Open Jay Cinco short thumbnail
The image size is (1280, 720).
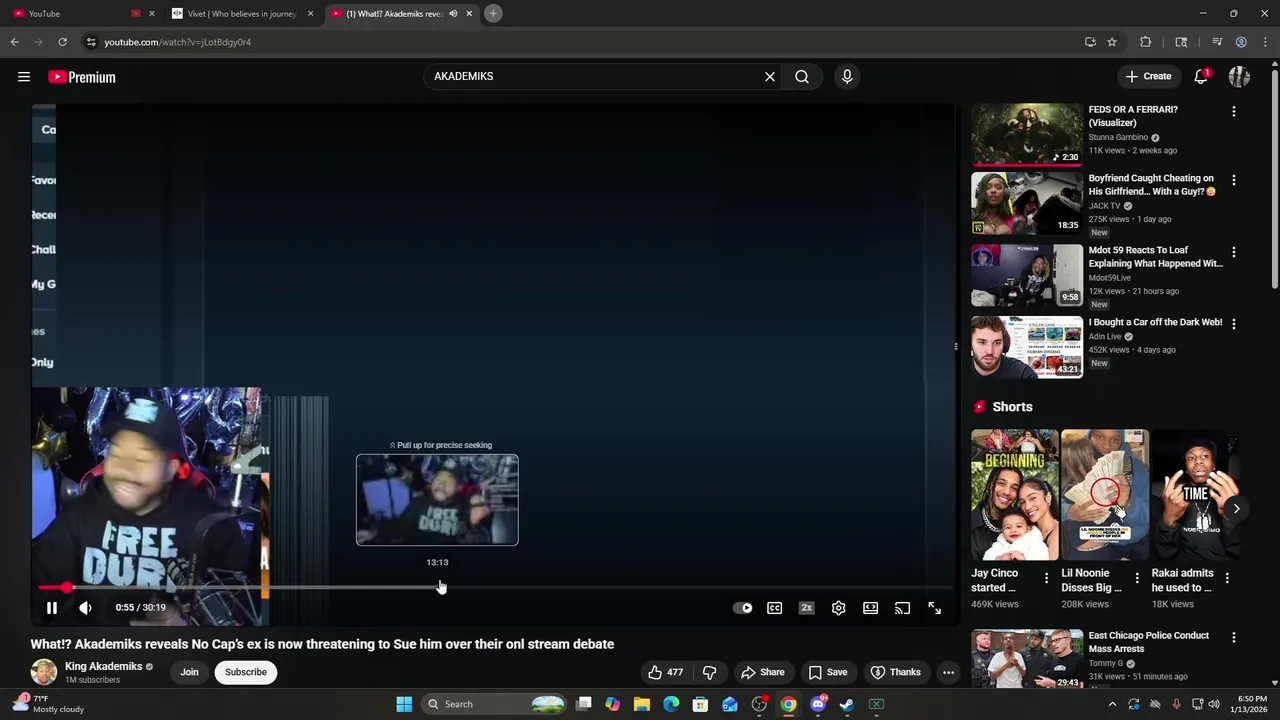[x=1015, y=495]
